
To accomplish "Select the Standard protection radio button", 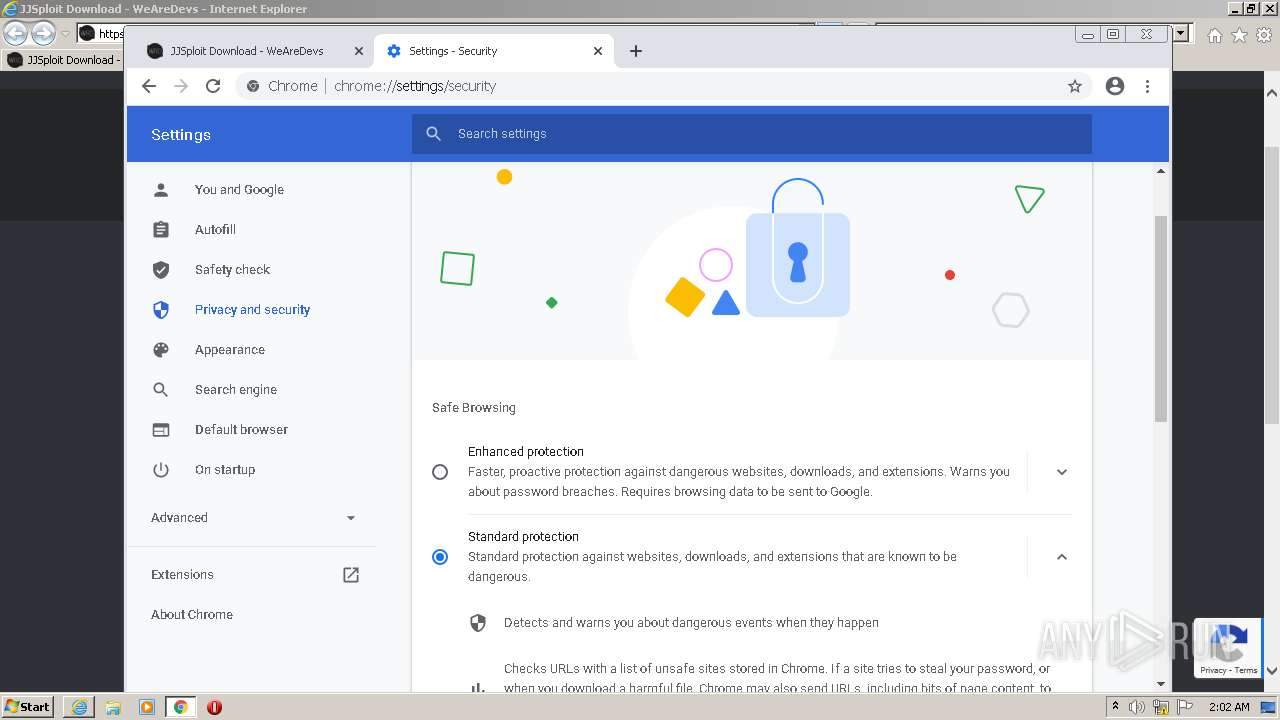I will 440,557.
